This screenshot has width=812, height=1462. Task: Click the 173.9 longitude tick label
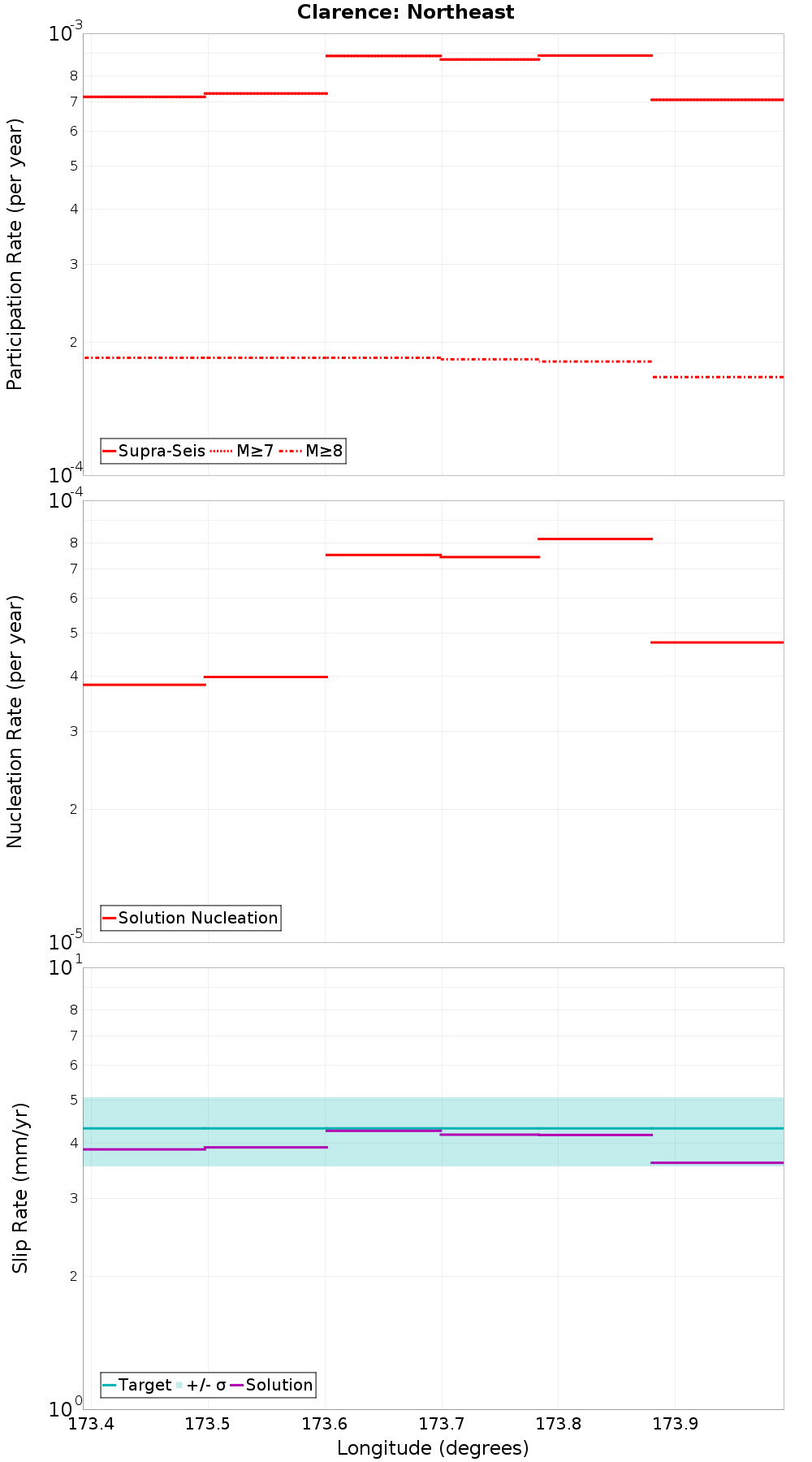(x=676, y=1424)
